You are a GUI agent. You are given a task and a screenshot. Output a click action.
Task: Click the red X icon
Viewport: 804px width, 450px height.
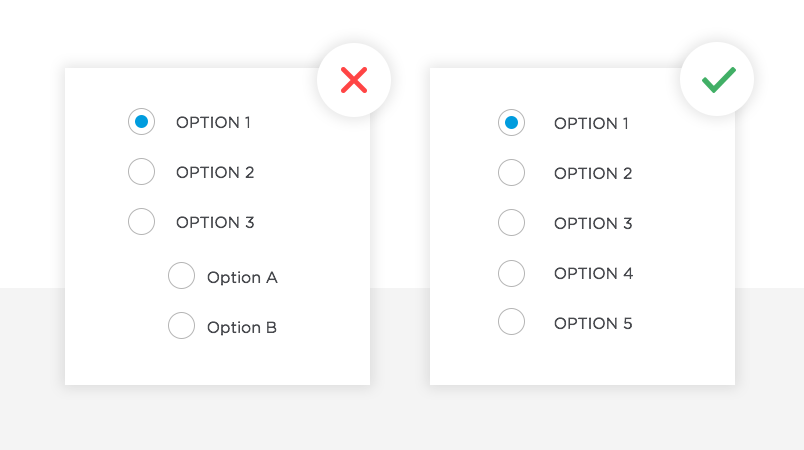tap(354, 80)
